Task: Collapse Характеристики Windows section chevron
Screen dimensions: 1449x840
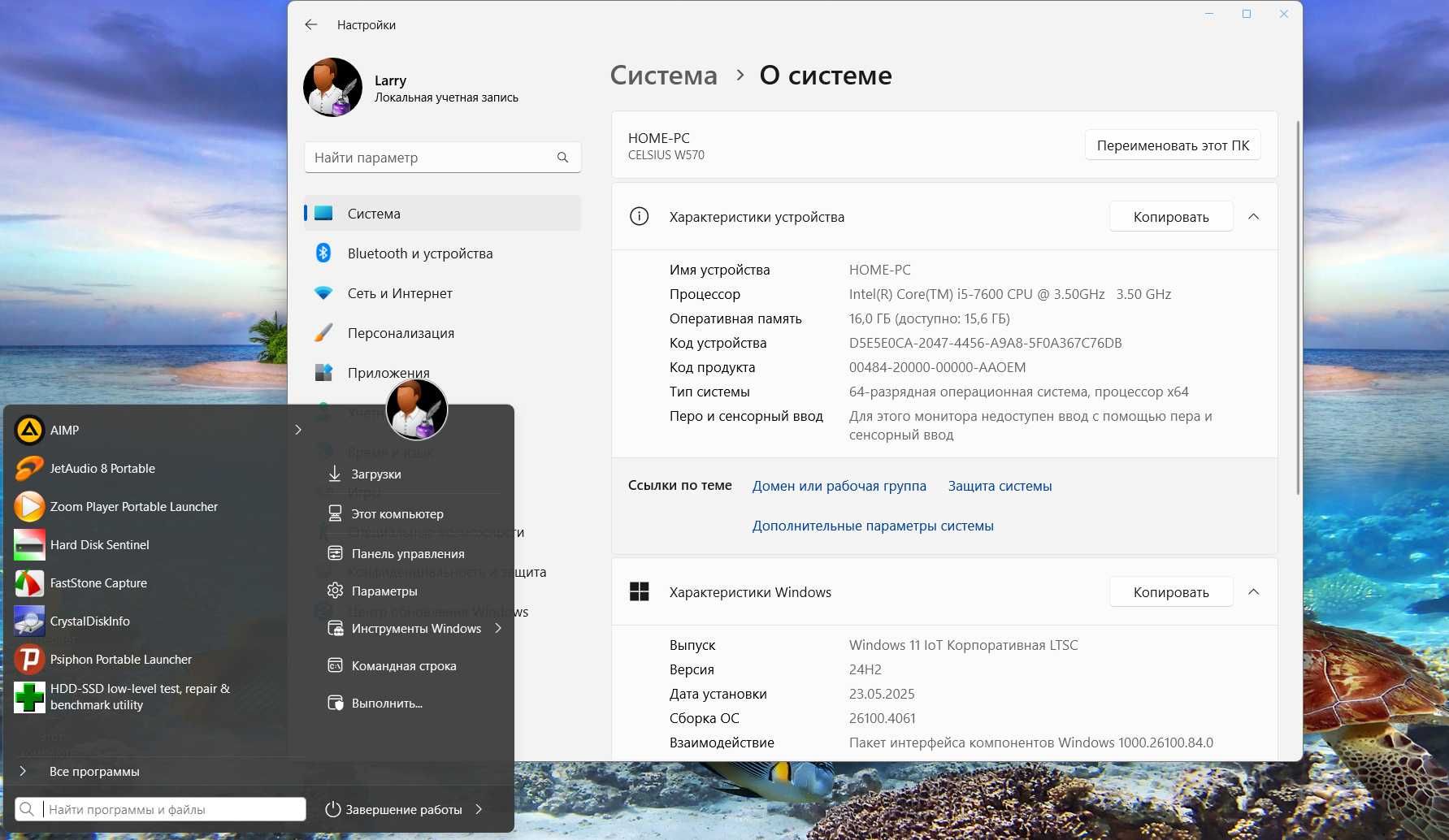Action: coord(1254,591)
